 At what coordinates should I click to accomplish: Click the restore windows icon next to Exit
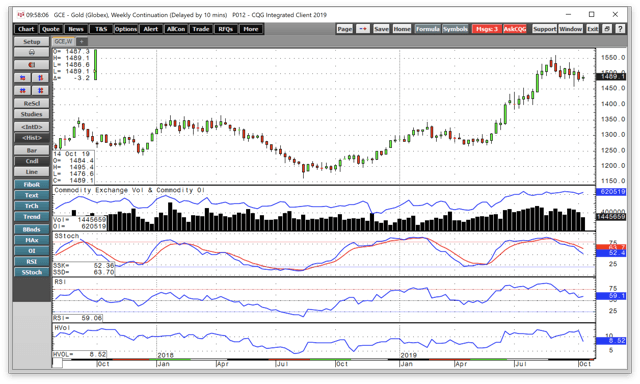pyautogui.click(x=607, y=29)
